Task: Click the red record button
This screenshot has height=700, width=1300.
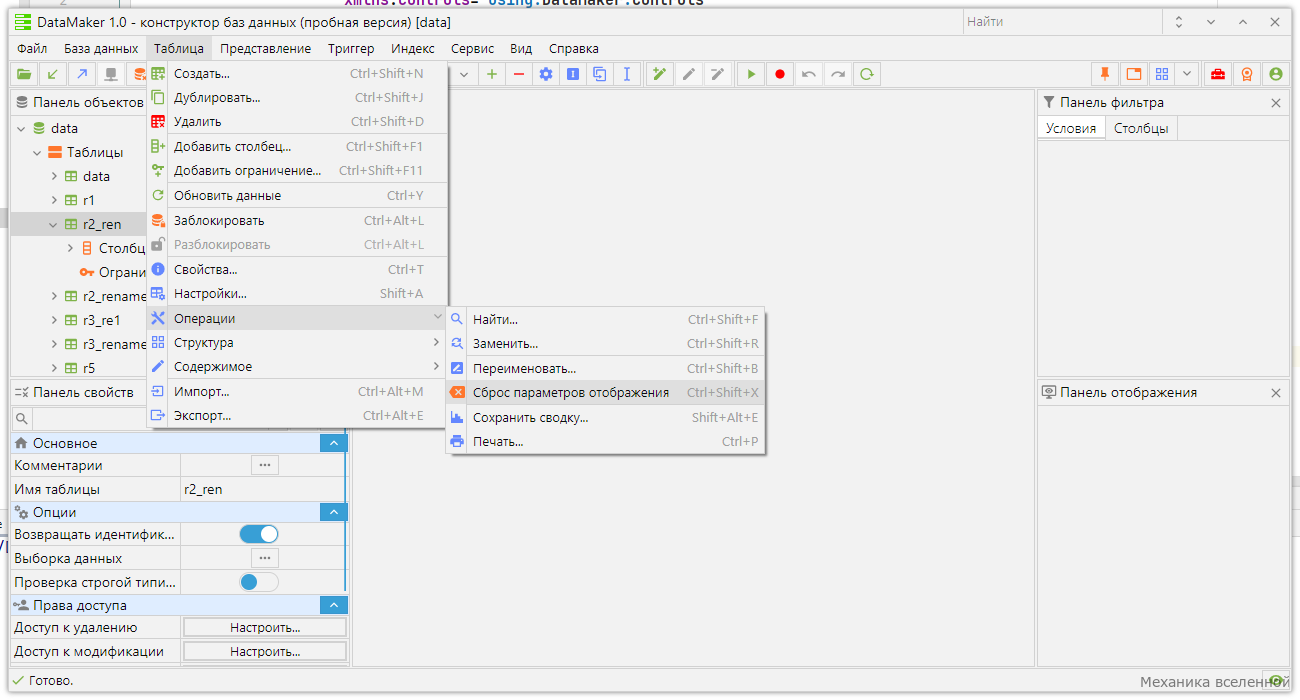Action: pos(780,74)
